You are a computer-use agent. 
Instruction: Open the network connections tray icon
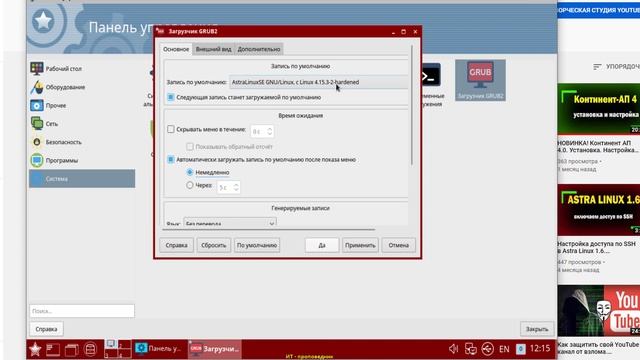471,349
